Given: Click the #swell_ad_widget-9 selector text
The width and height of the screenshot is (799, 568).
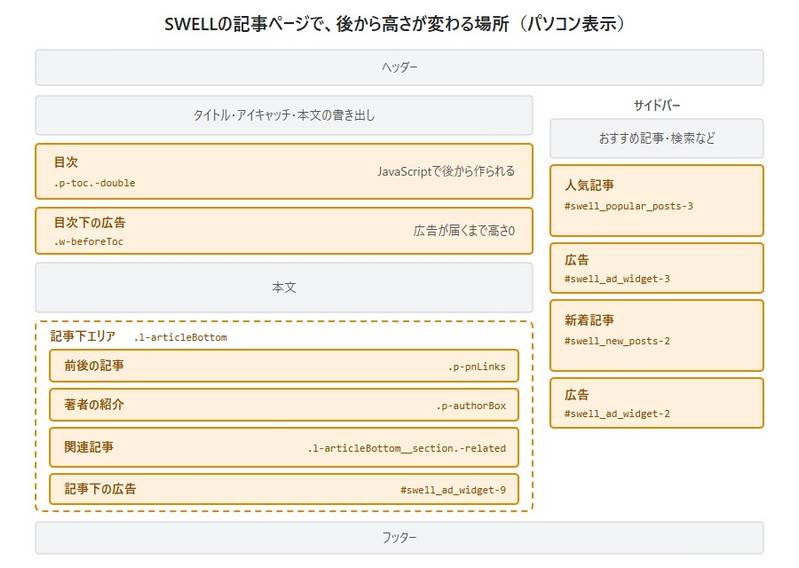Looking at the screenshot, I should click(453, 490).
